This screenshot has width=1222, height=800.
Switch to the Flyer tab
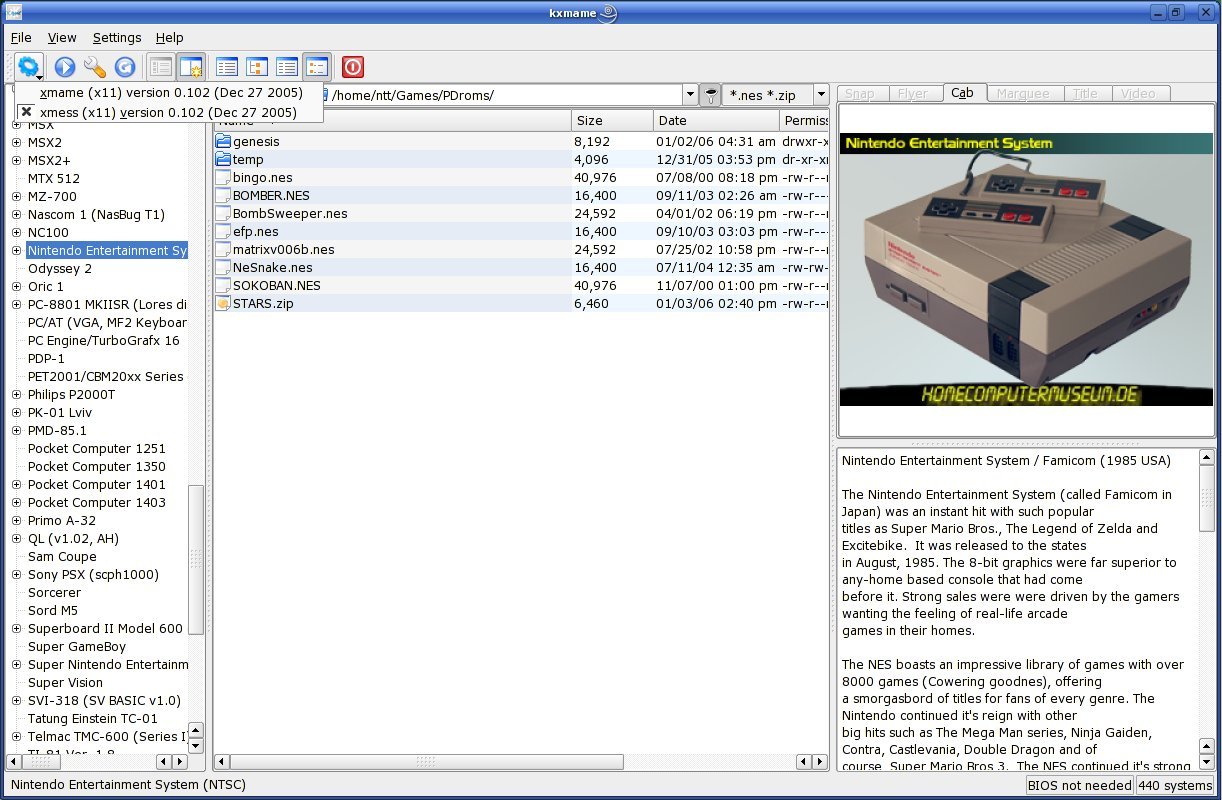coord(913,94)
